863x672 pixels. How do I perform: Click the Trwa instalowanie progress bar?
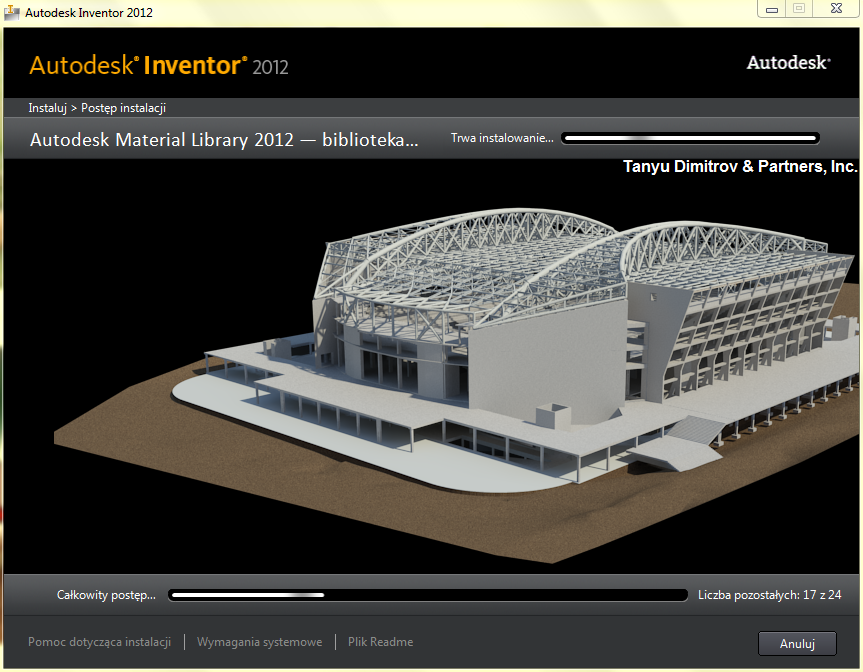[690, 138]
